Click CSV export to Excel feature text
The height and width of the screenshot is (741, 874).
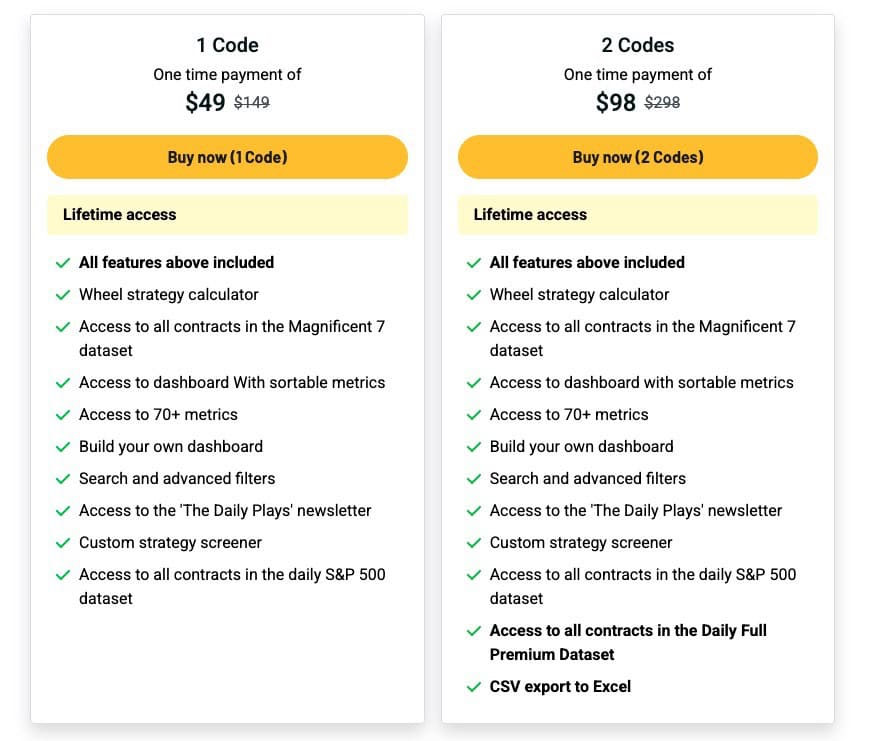560,686
